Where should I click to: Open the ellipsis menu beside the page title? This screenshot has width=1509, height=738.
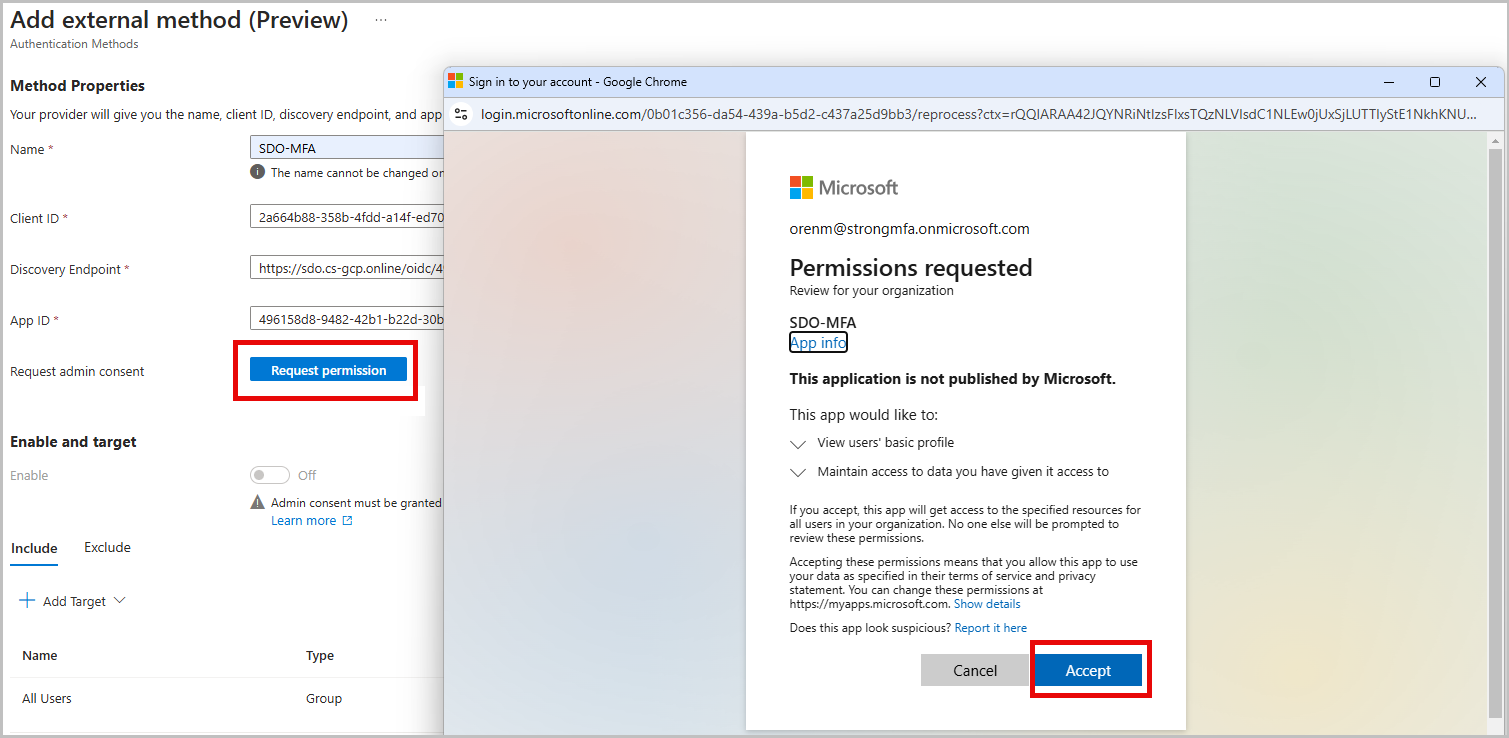click(x=380, y=20)
